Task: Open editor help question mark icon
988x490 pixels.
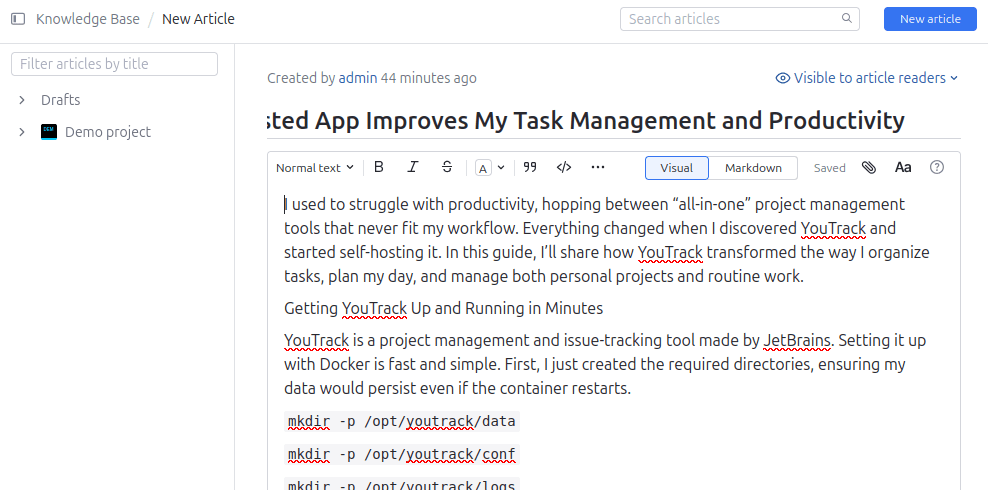Action: click(937, 168)
